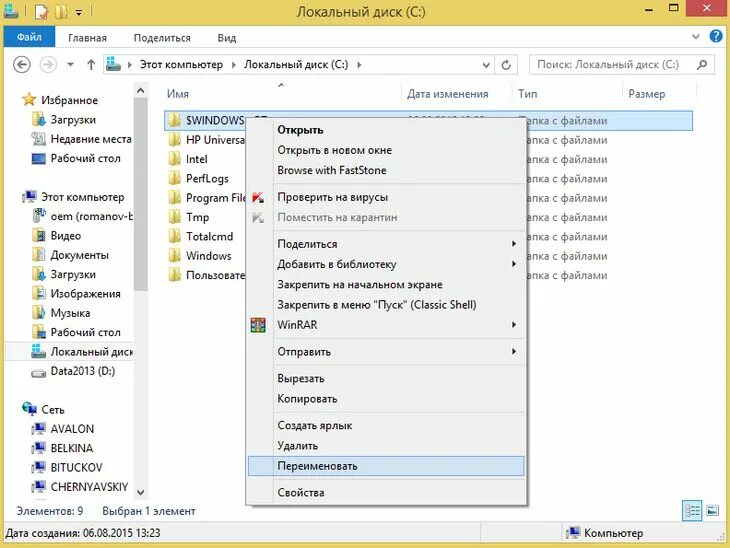Expand address bar history dropdown
The image size is (730, 548).
[486, 65]
